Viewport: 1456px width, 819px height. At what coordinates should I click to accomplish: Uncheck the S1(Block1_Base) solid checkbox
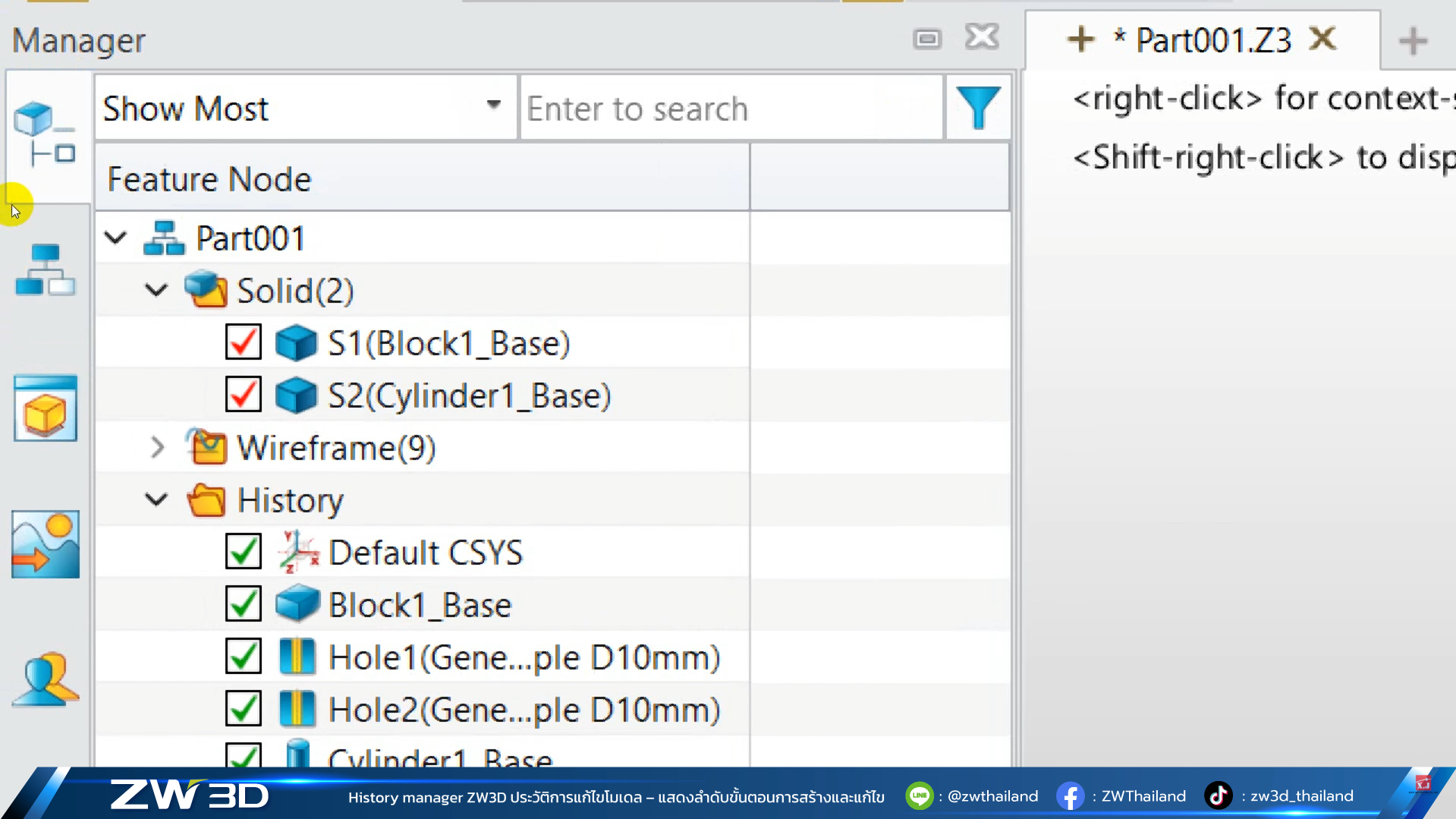244,342
